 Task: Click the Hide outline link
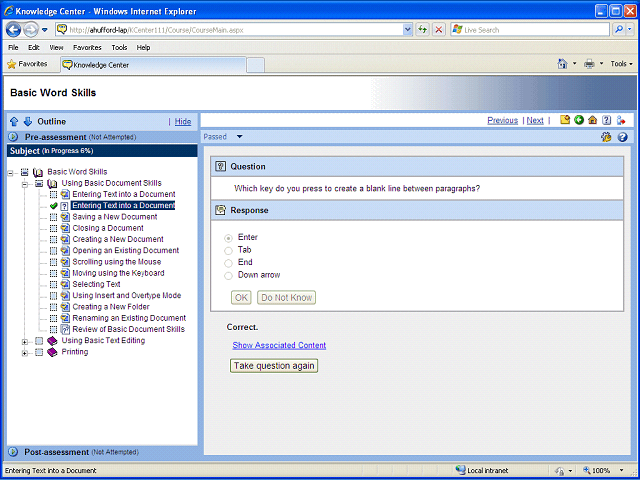[x=183, y=122]
